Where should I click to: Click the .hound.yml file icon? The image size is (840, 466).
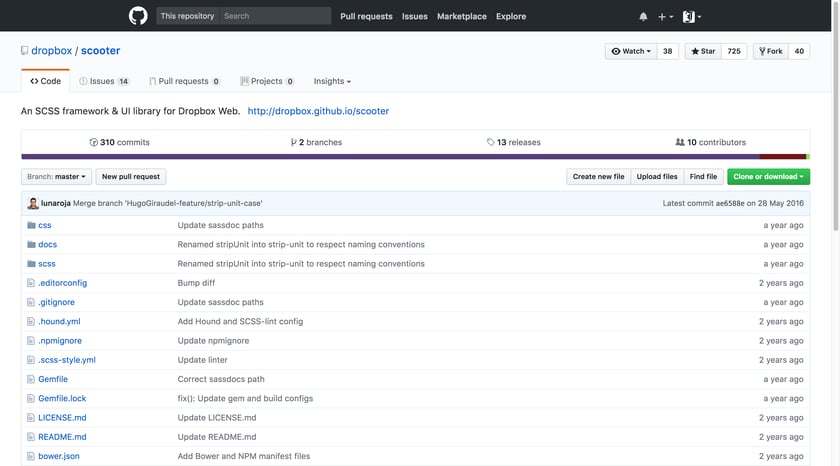[x=31, y=321]
